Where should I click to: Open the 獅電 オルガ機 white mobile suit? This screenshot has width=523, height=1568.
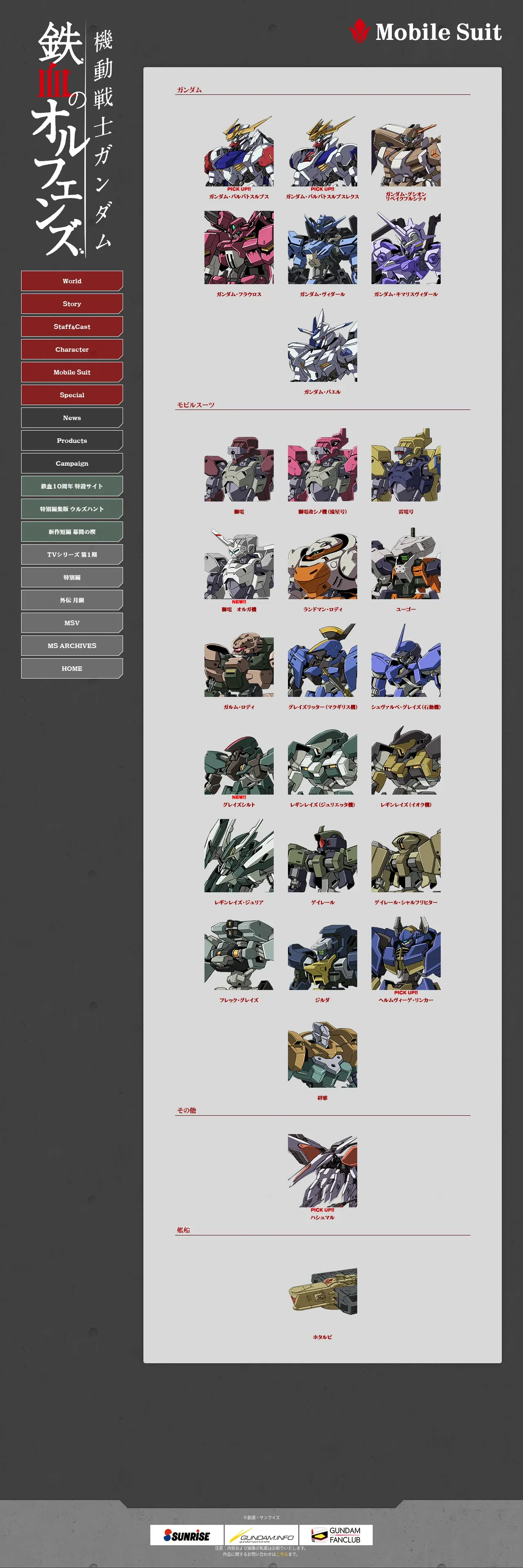(239, 563)
